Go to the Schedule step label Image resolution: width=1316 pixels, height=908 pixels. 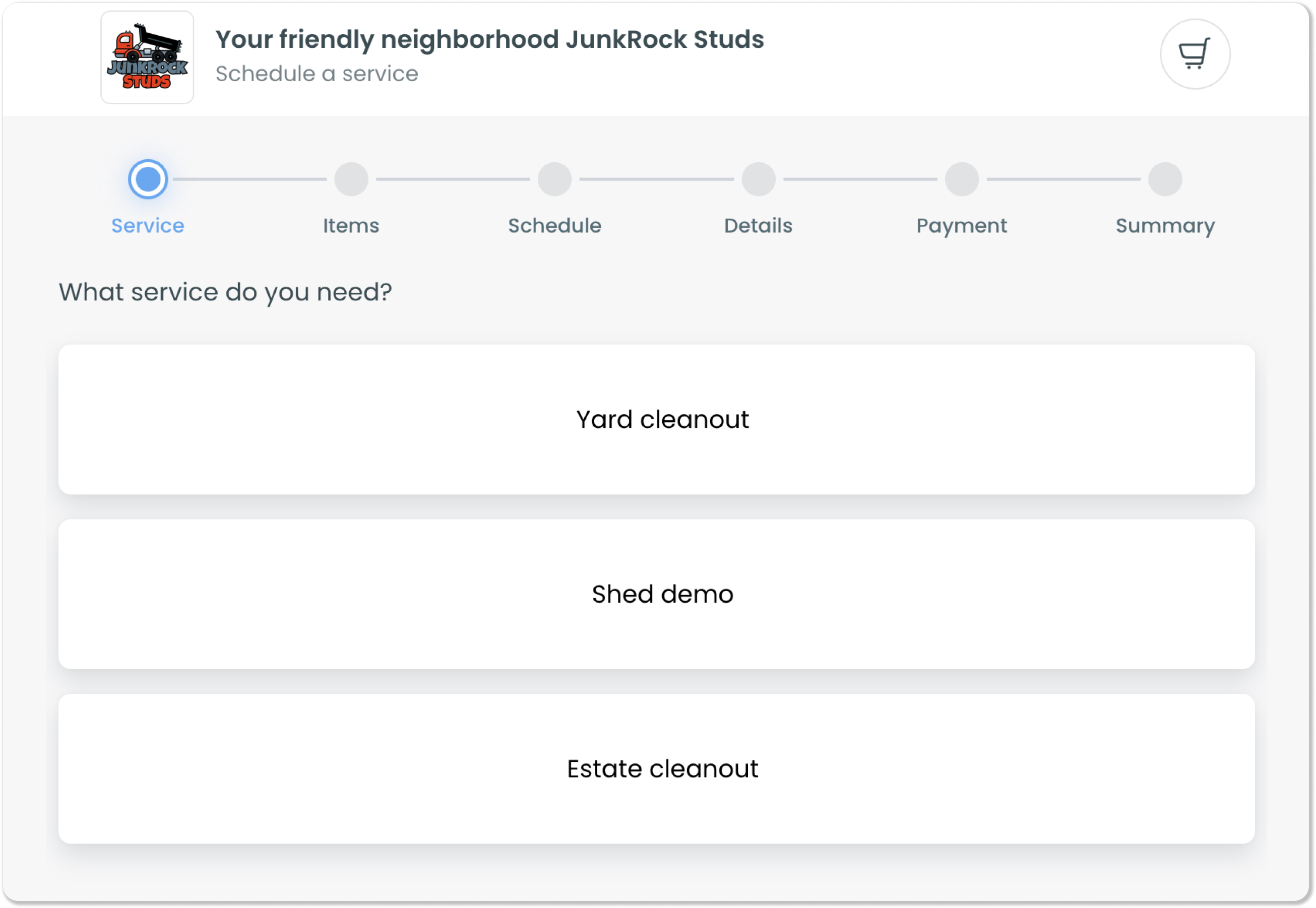pyautogui.click(x=555, y=226)
